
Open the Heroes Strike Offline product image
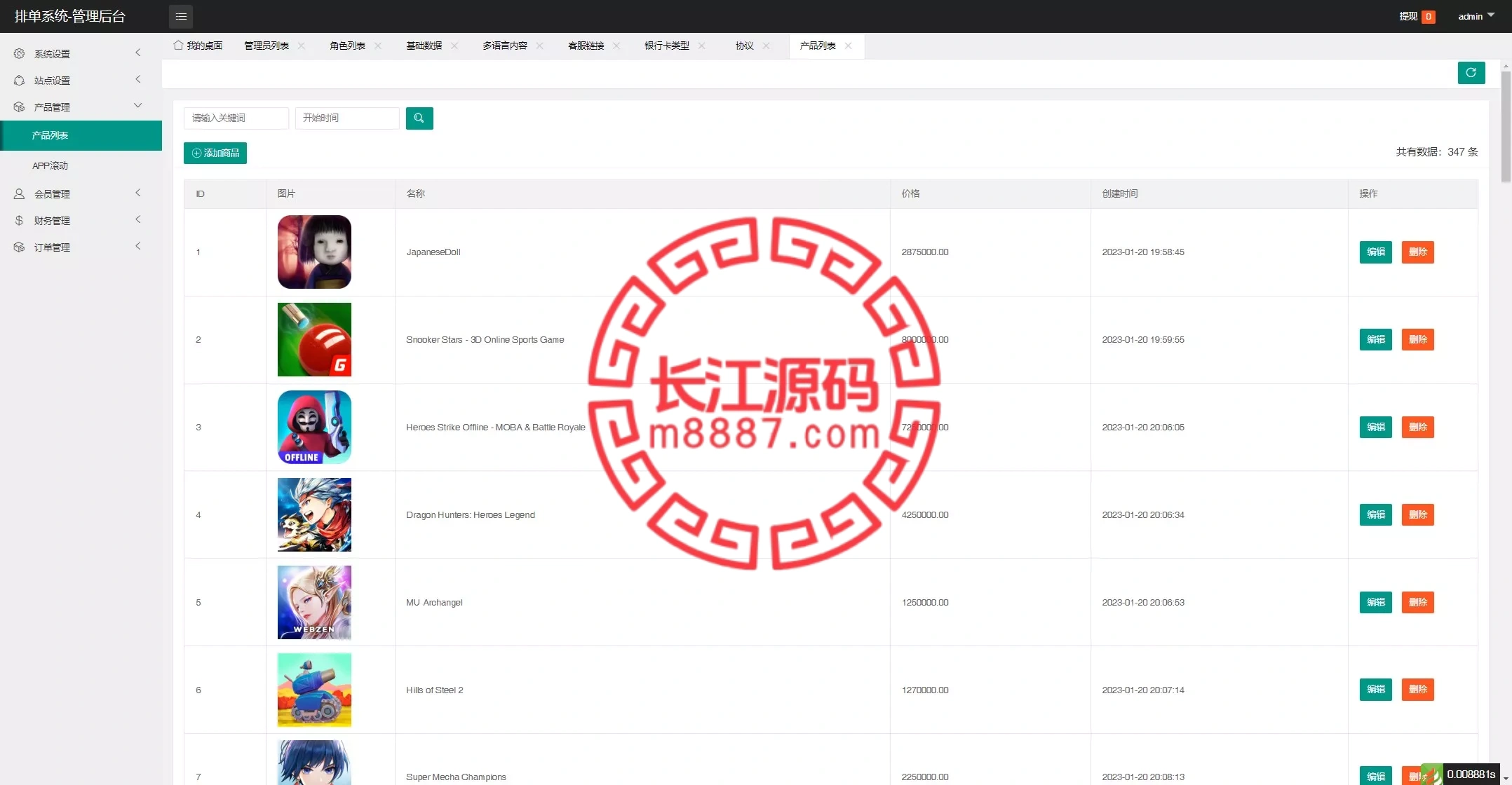[x=314, y=427]
